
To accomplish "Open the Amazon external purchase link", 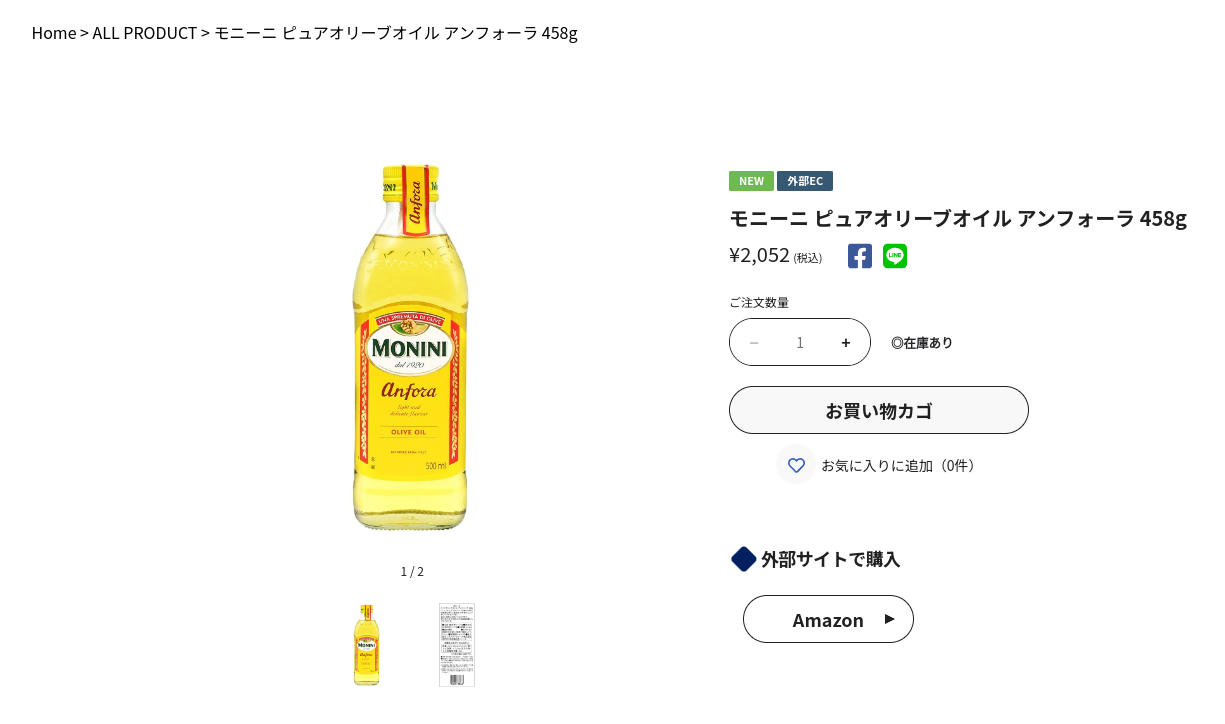I will 828,619.
